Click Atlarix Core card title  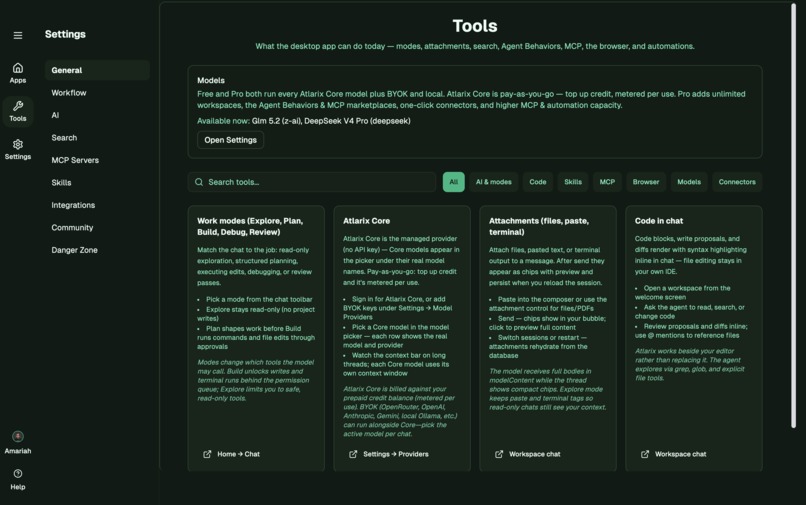(367, 221)
